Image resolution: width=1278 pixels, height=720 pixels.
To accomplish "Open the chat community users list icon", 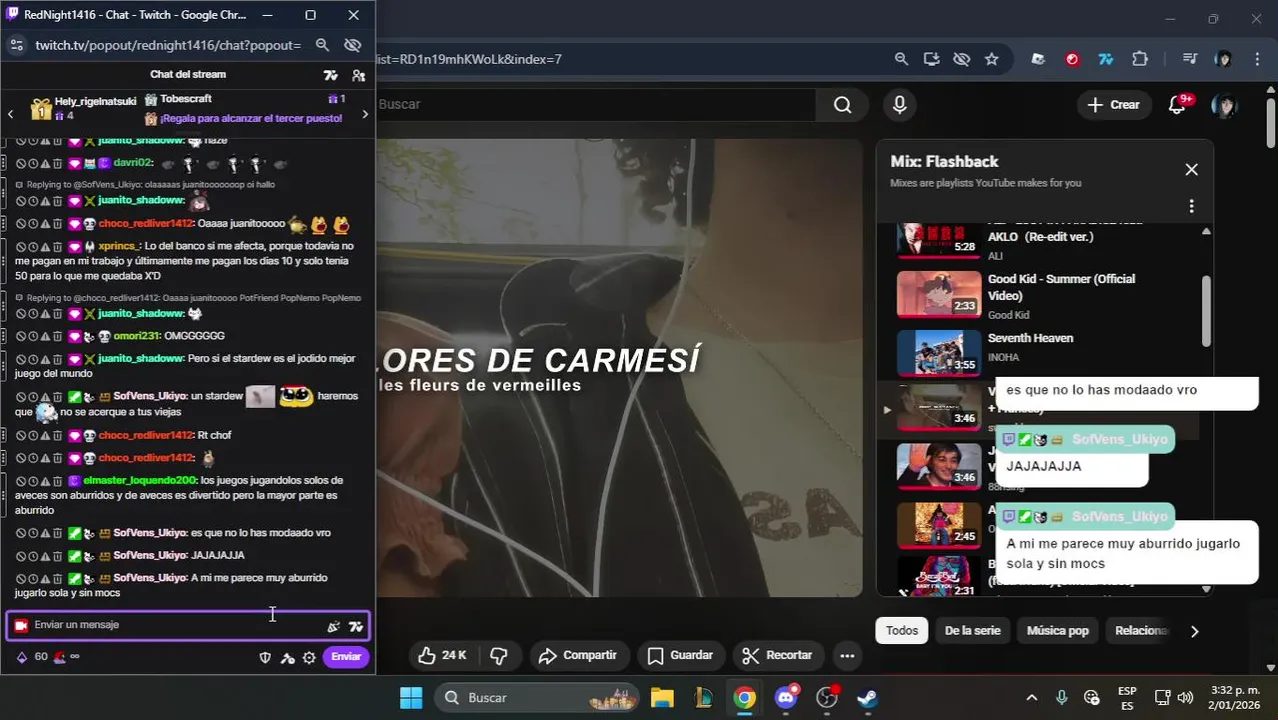I will click(x=358, y=75).
